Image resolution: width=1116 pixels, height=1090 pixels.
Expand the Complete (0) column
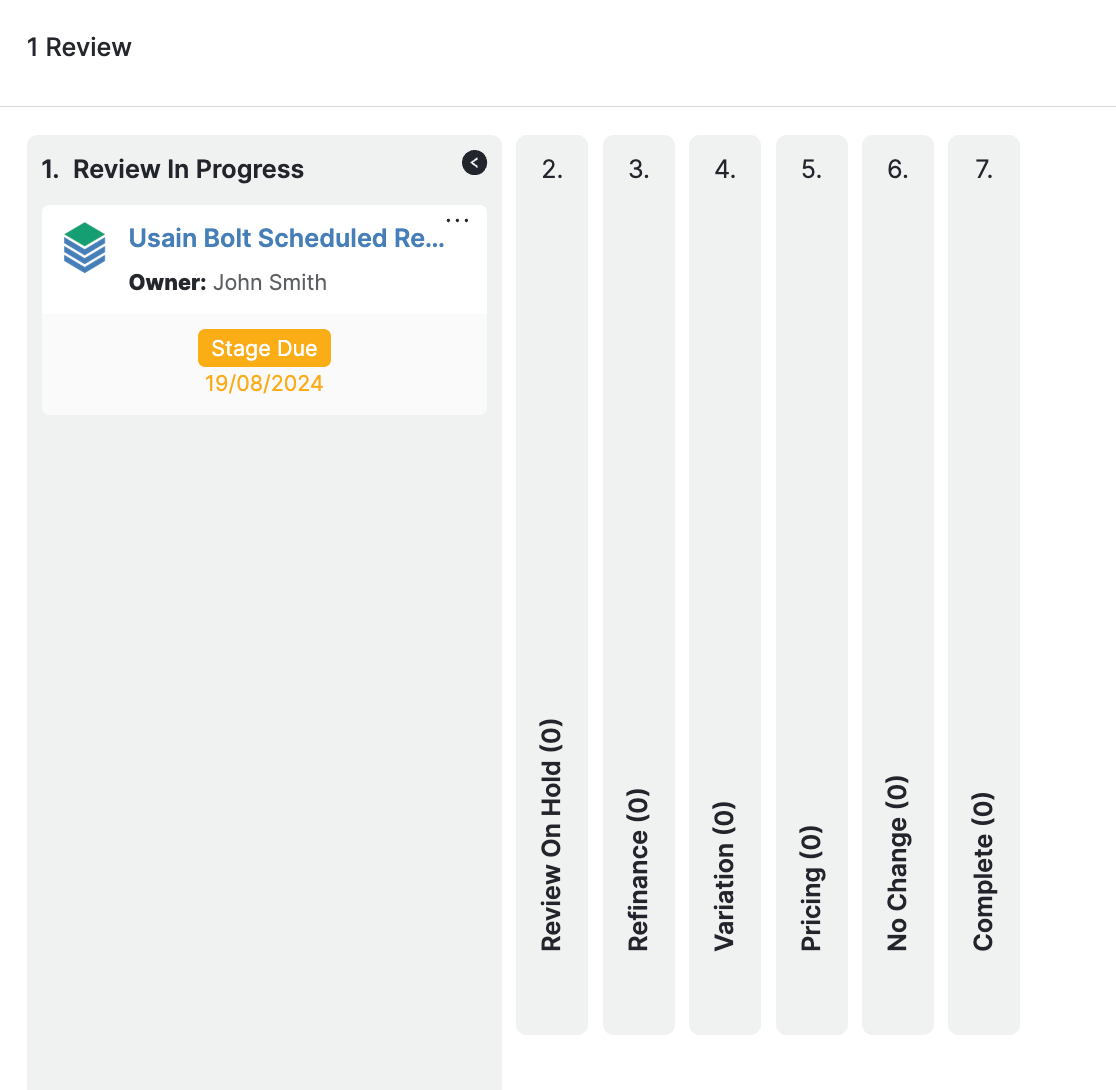click(983, 871)
